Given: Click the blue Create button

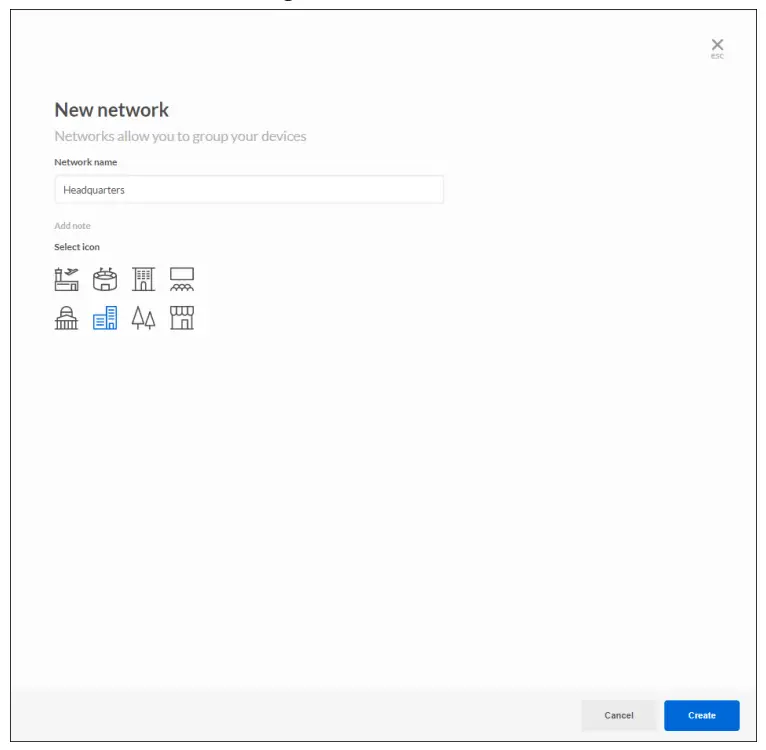Looking at the screenshot, I should tap(701, 715).
